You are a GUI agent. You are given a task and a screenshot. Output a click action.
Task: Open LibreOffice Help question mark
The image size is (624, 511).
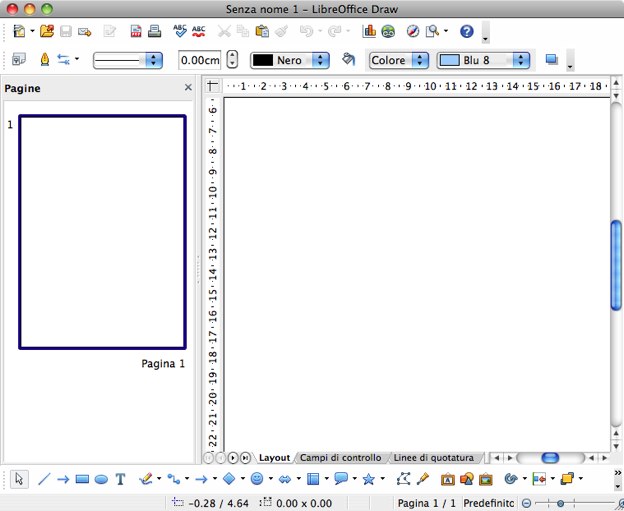click(x=466, y=31)
